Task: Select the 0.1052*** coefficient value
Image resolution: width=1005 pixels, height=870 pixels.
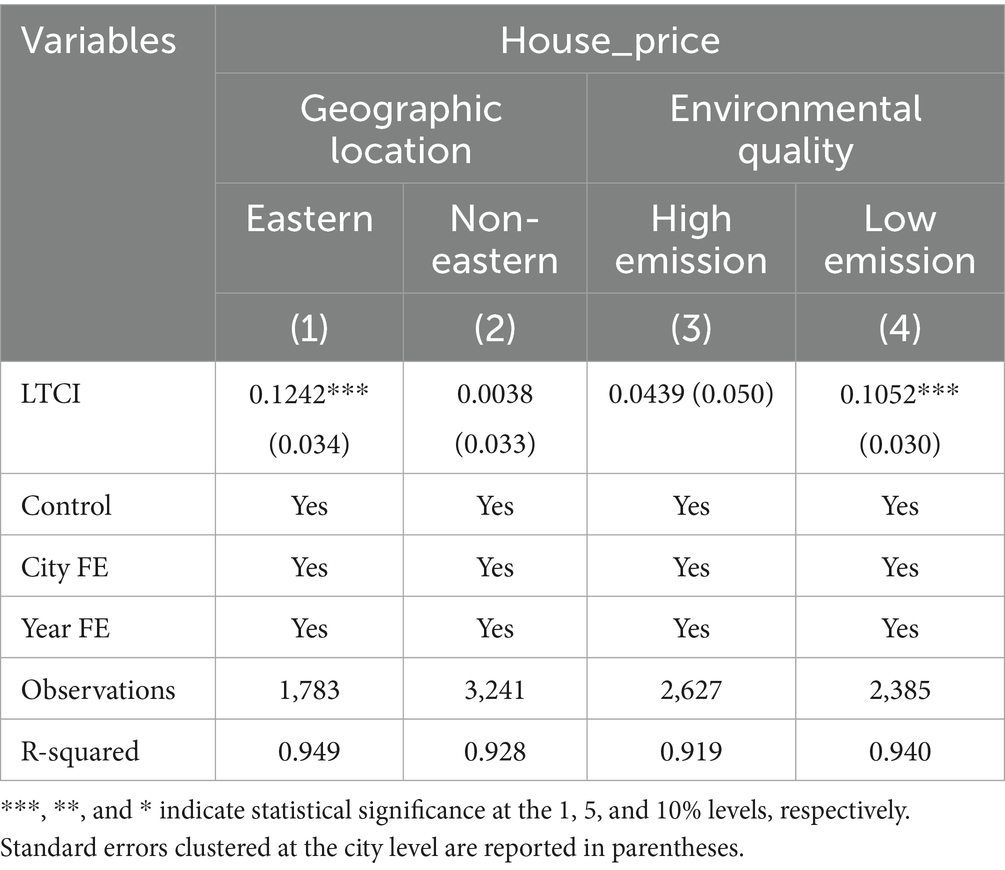Action: pyautogui.click(x=900, y=394)
